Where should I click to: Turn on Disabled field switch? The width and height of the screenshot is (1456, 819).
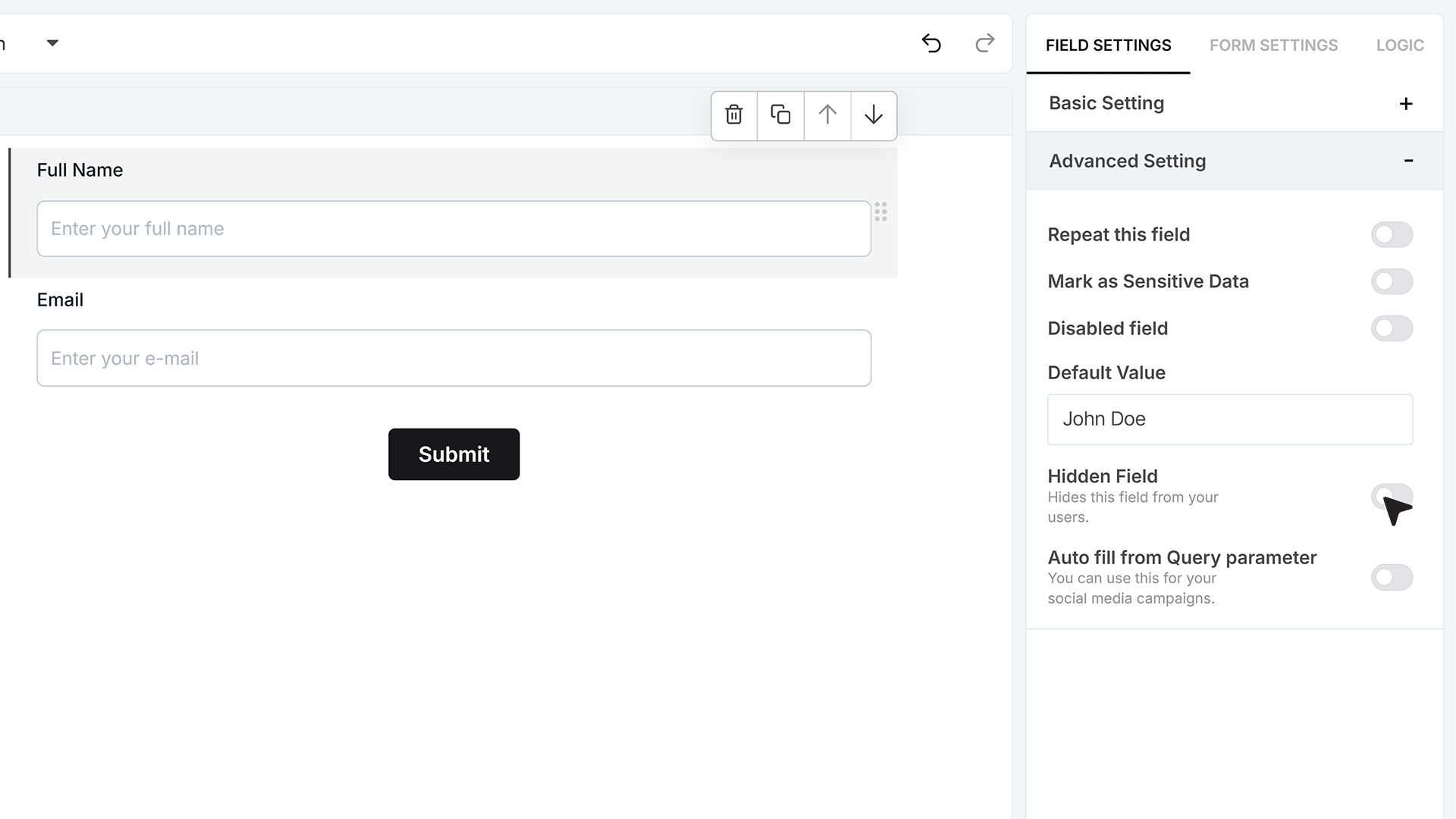pos(1392,328)
